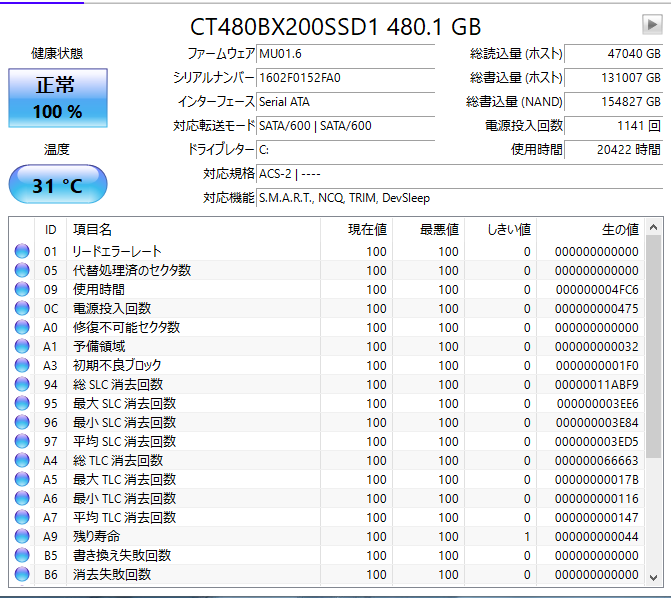This screenshot has height=598, width=671.
Task: Click the 正常 100% health status button
Action: [x=58, y=98]
